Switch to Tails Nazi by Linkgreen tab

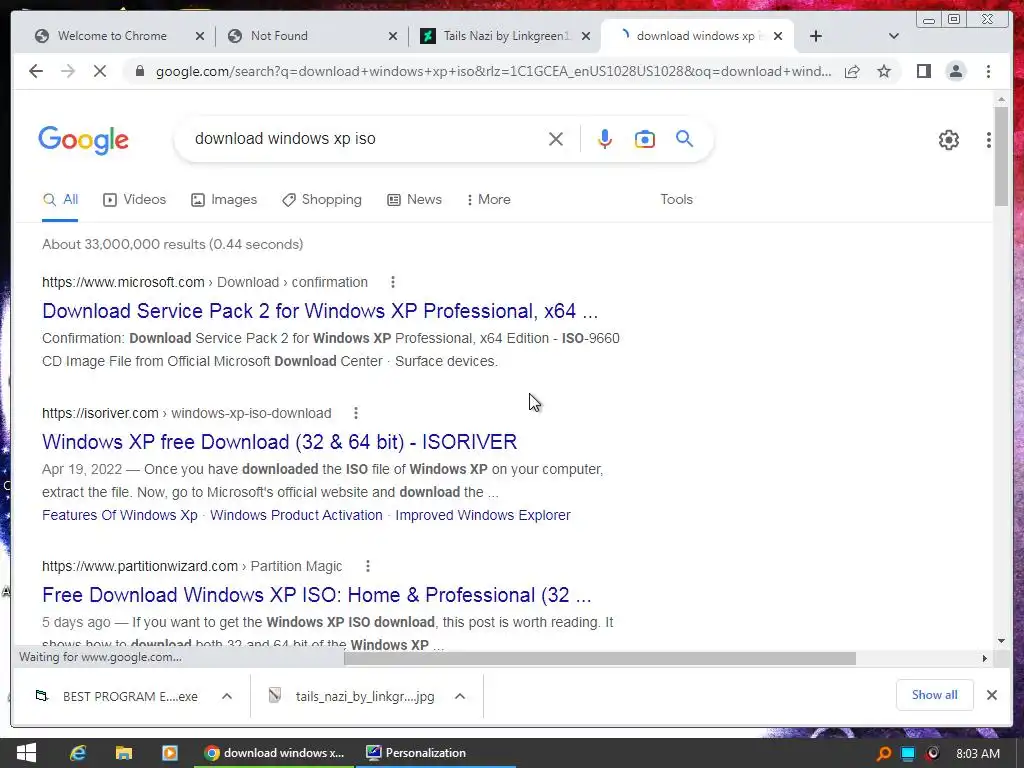click(504, 36)
